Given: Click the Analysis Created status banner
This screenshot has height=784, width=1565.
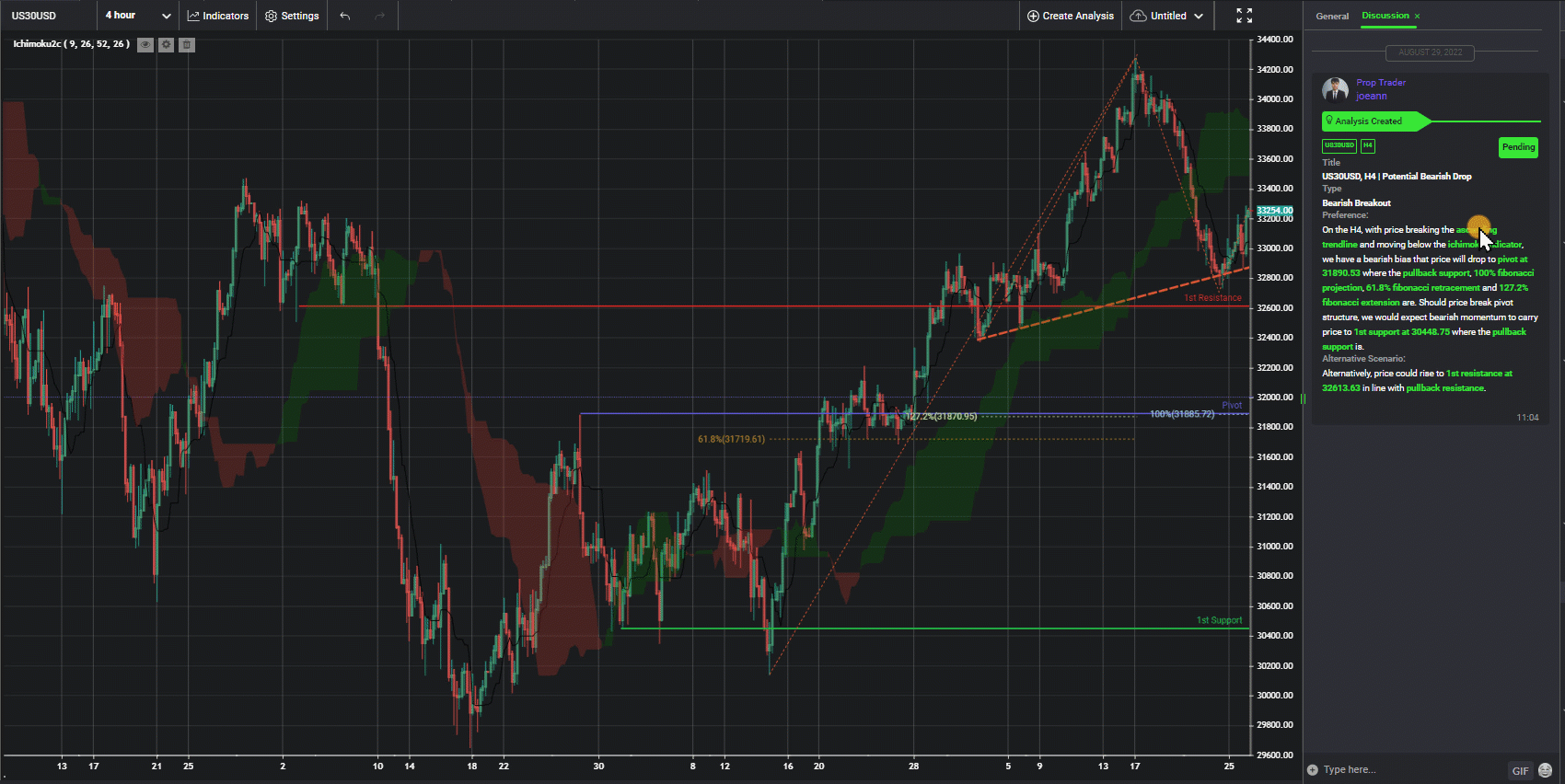Looking at the screenshot, I should point(1376,121).
